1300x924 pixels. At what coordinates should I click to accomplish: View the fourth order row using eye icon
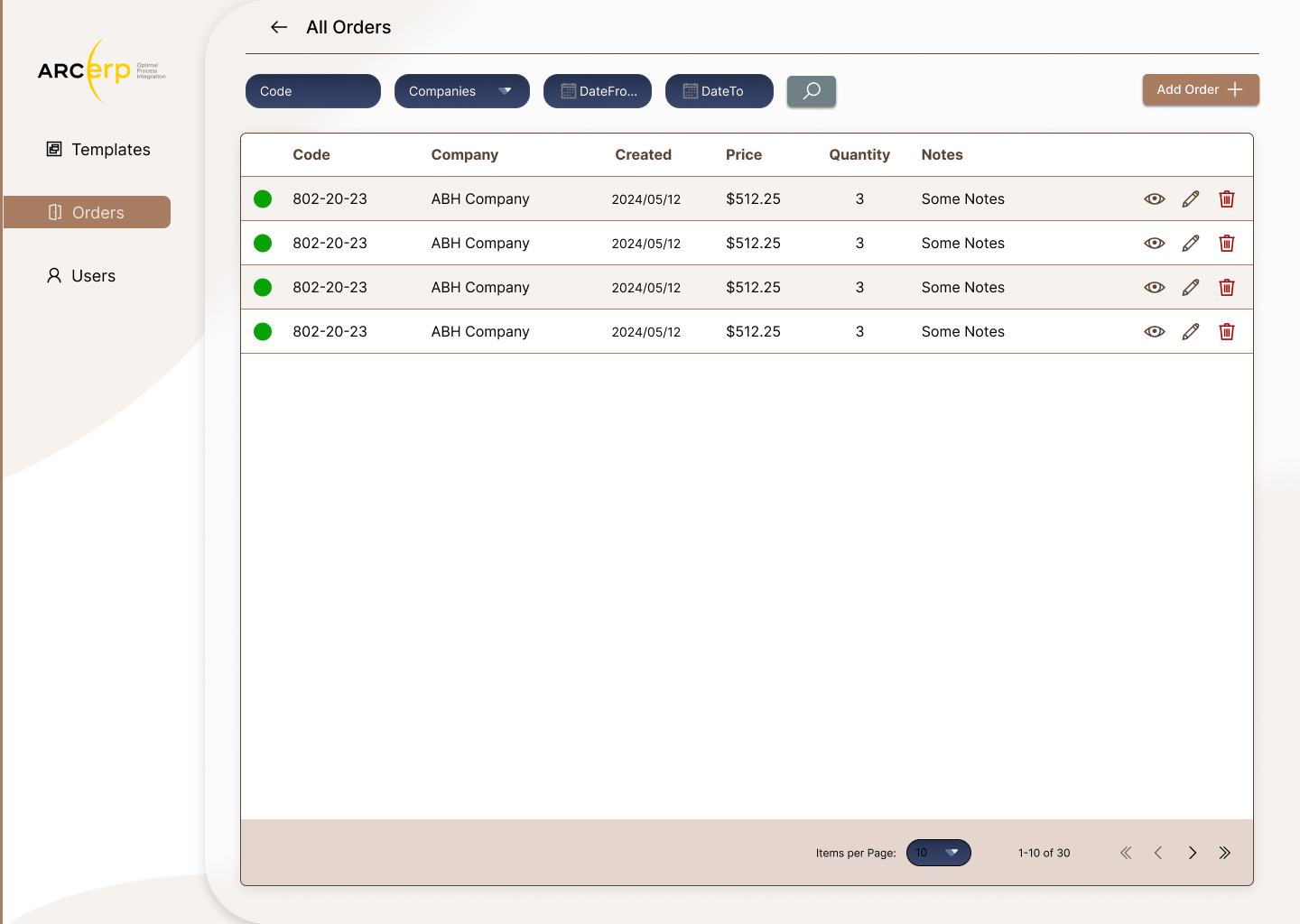[1155, 331]
